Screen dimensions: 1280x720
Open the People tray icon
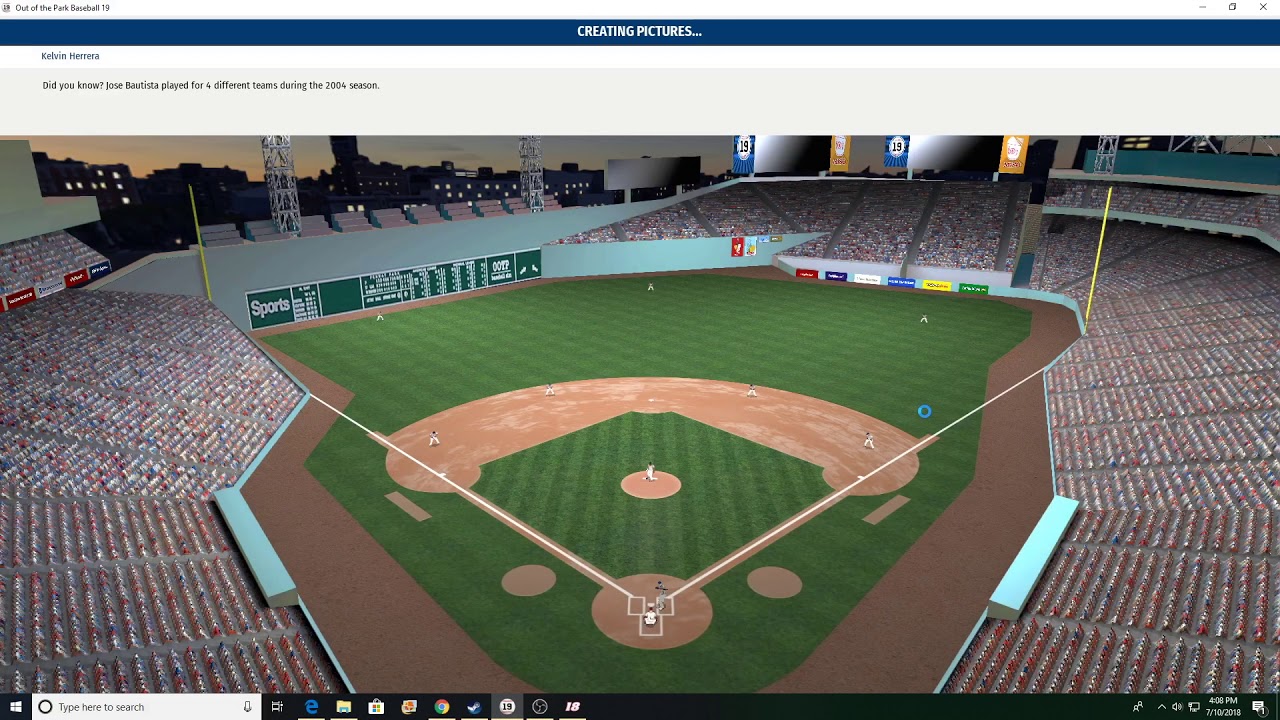1138,707
